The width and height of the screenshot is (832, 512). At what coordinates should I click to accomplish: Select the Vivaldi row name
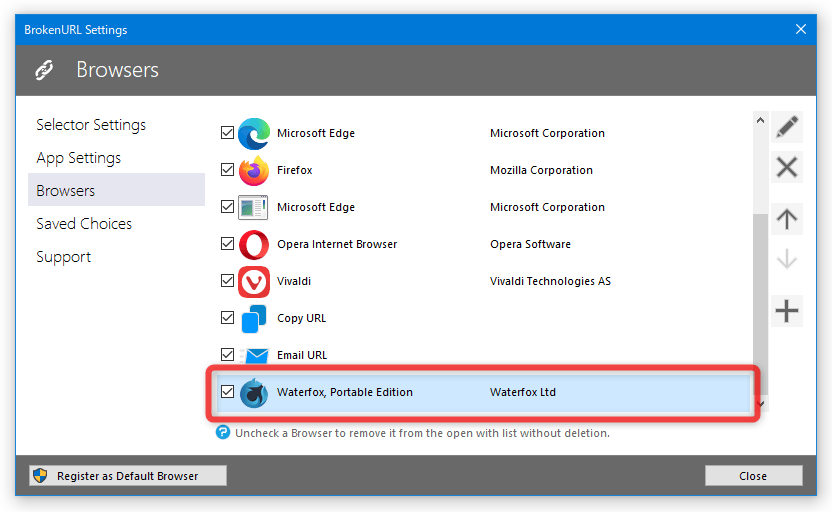point(294,281)
